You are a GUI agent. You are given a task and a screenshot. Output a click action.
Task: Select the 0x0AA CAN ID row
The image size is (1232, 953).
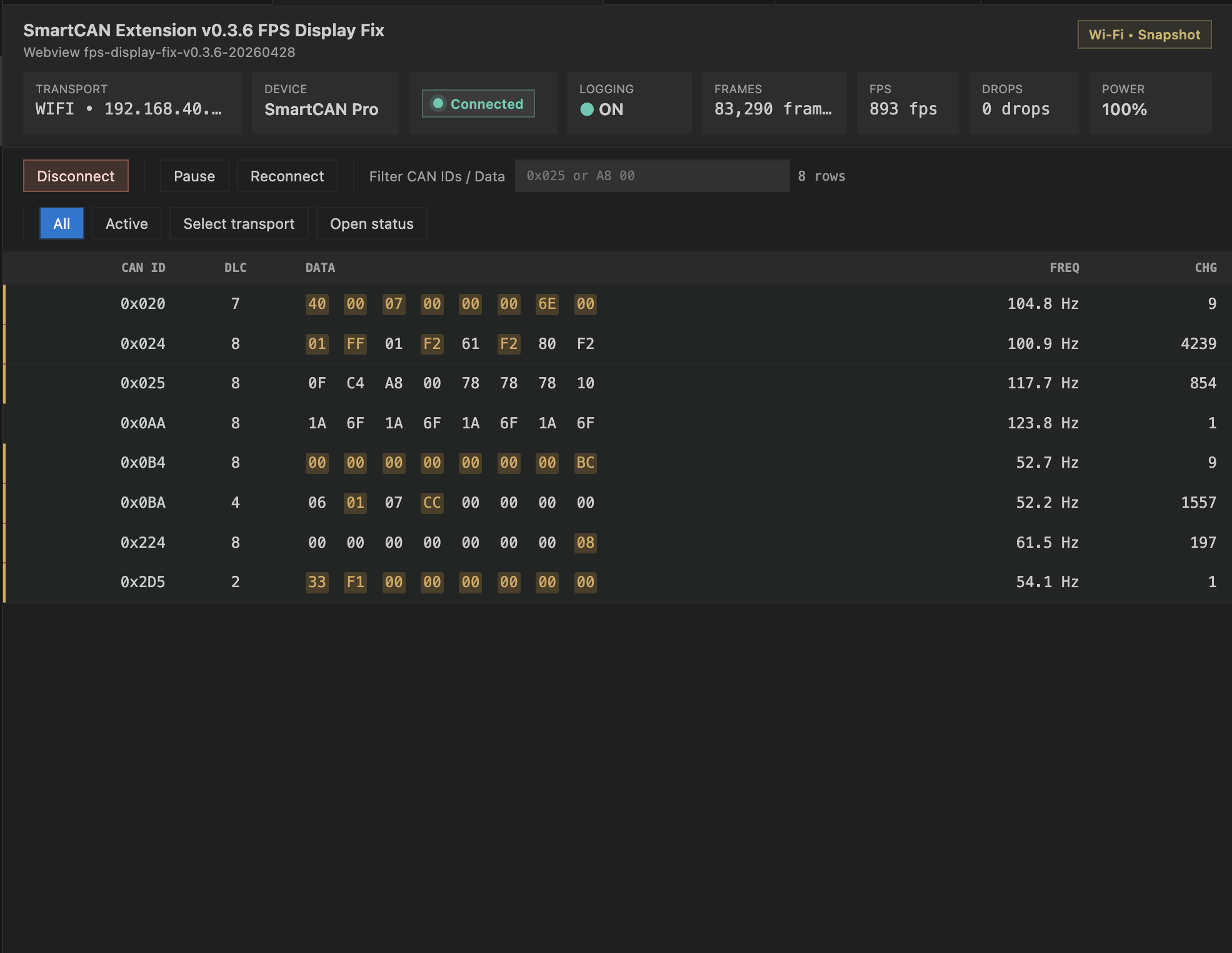(x=143, y=423)
